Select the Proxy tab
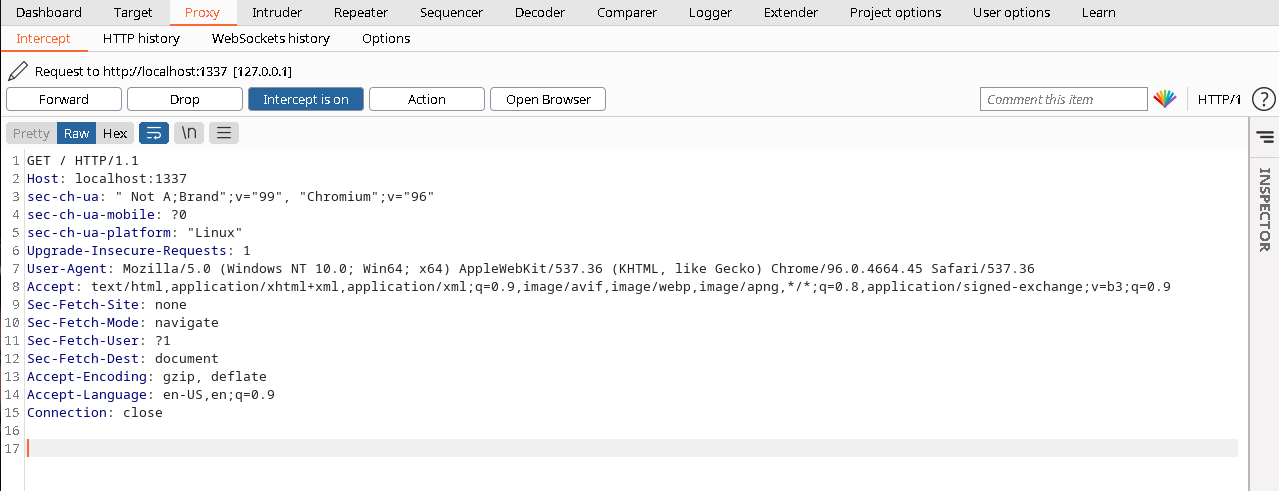Screen dimensions: 1279x491 point(202,12)
